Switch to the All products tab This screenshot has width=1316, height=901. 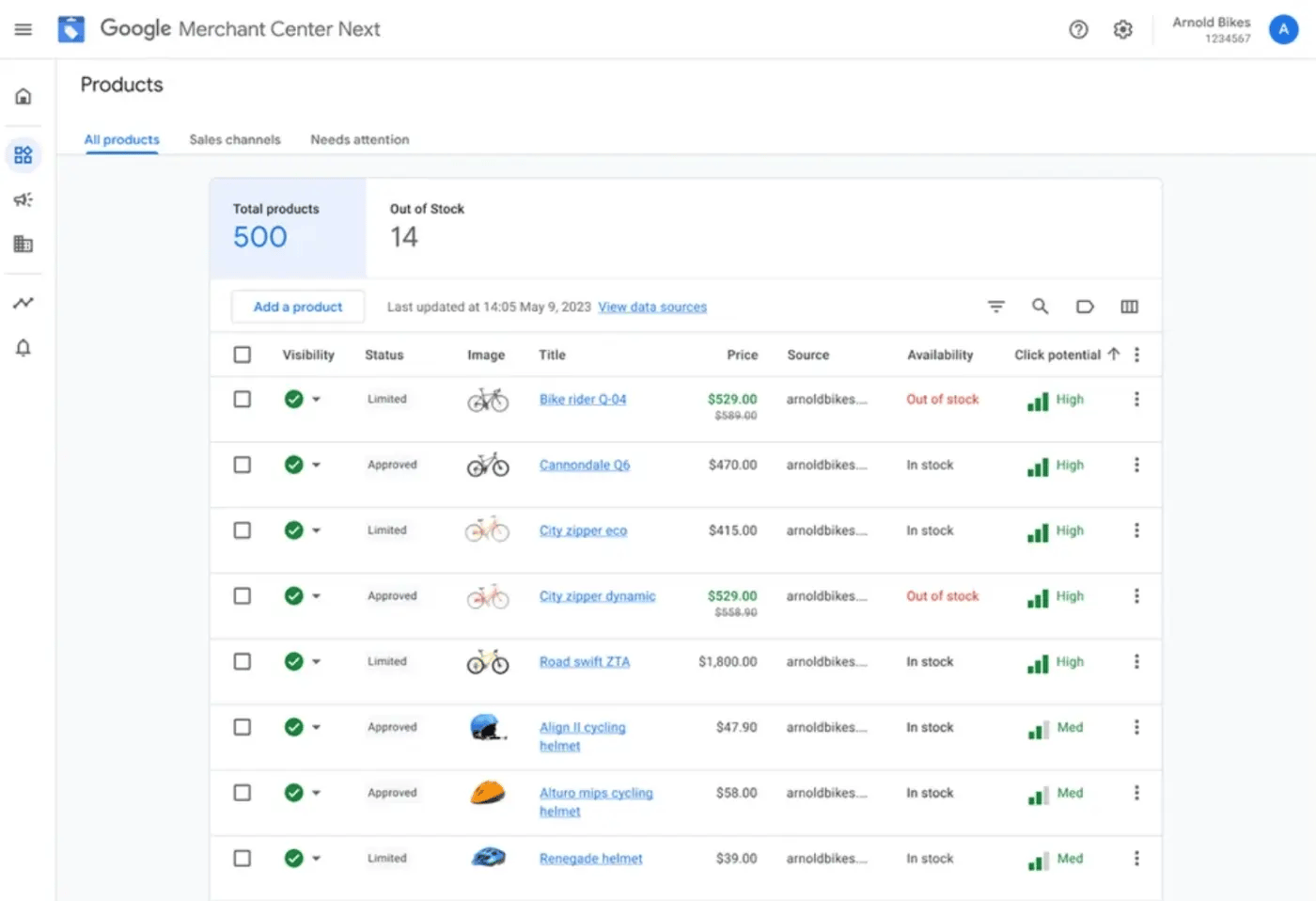[121, 139]
